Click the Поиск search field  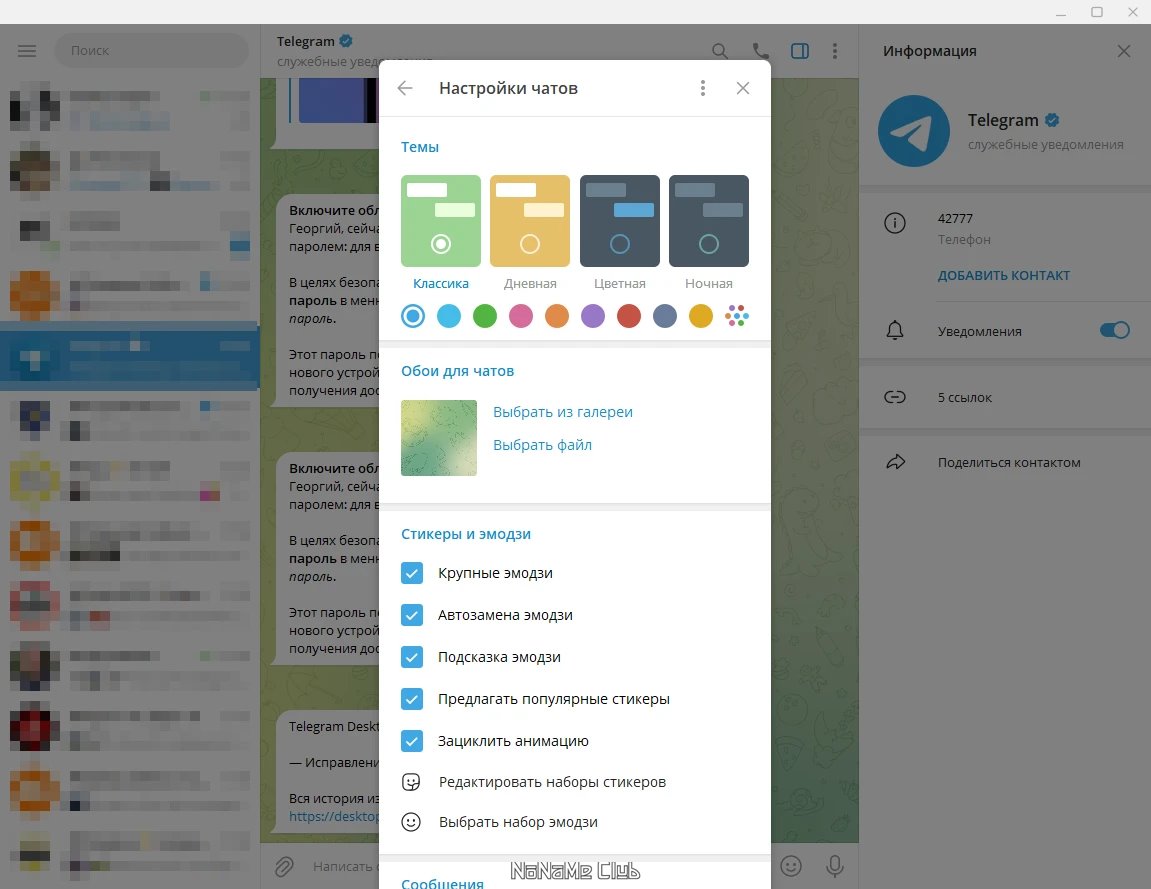click(150, 50)
